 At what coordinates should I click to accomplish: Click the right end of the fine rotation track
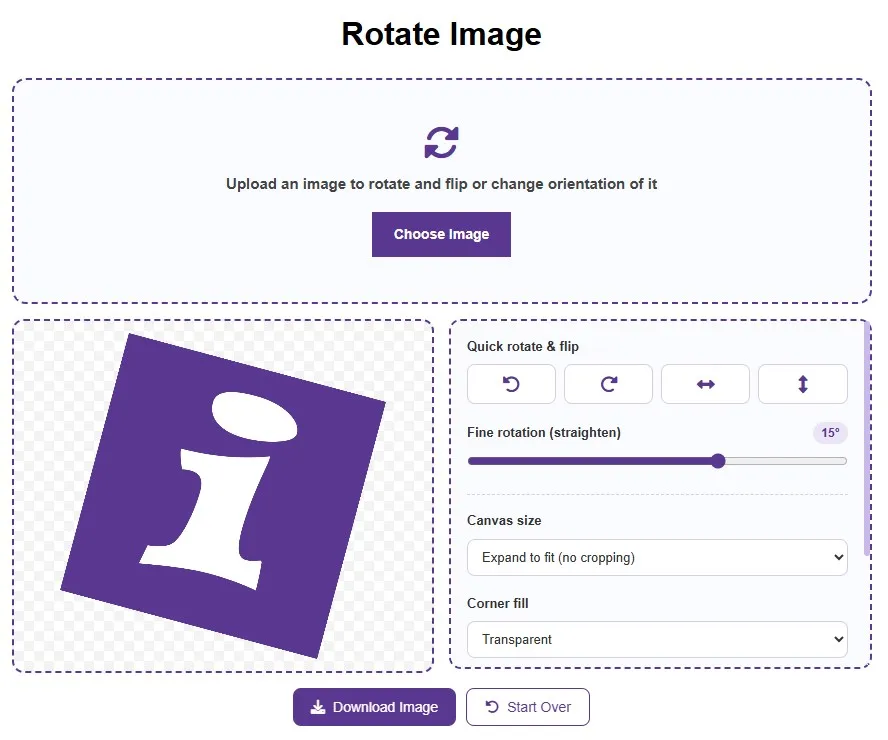coord(843,461)
